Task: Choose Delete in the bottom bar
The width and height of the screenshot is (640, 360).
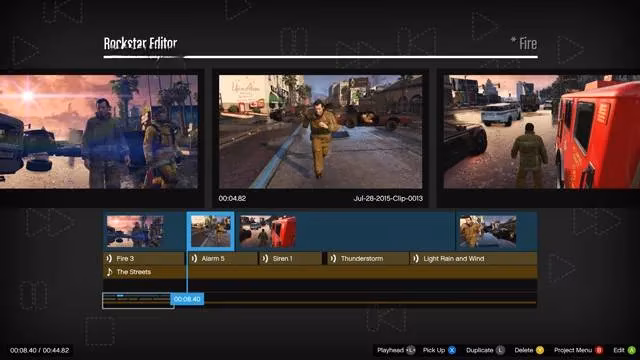Action: 524,350
